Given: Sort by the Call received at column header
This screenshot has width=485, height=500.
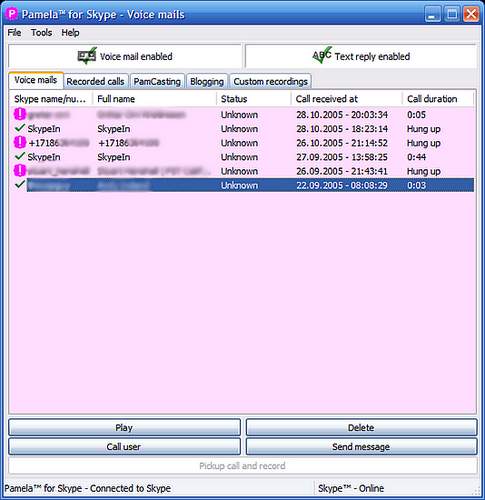Looking at the screenshot, I should [x=346, y=99].
